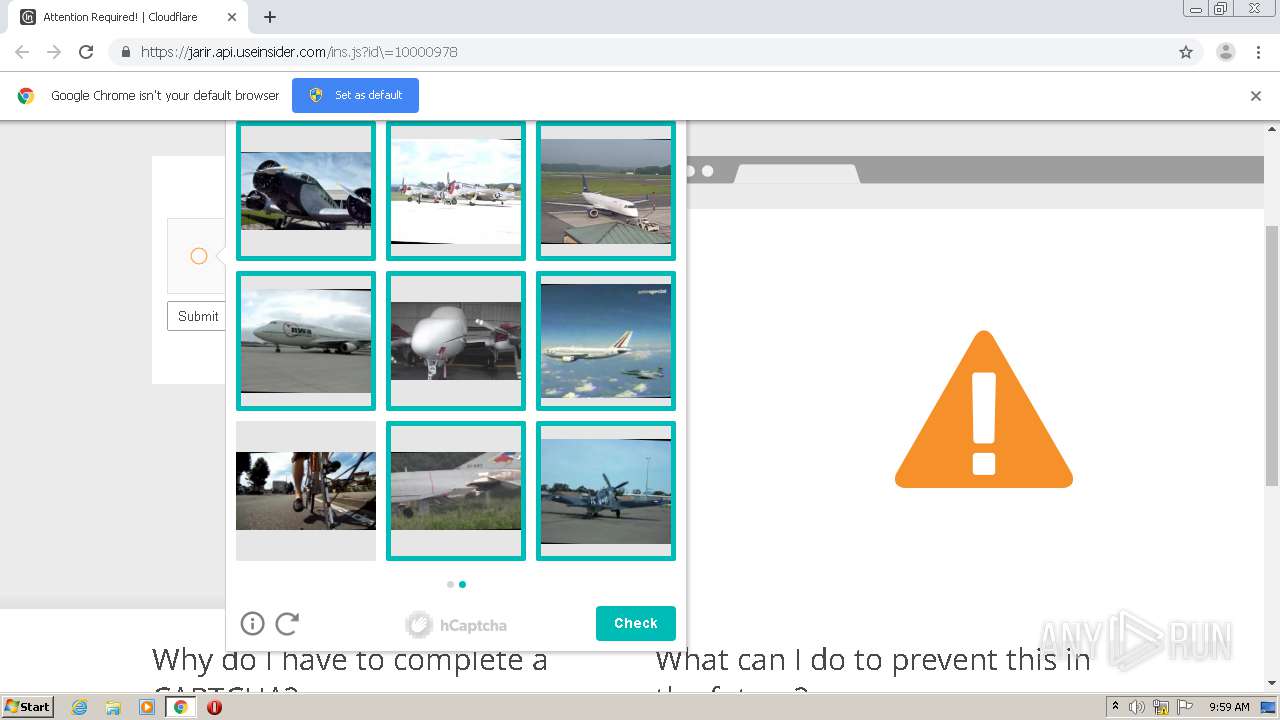1280x720 pixels.
Task: Click Chrome taskbar icon
Action: click(x=180, y=707)
